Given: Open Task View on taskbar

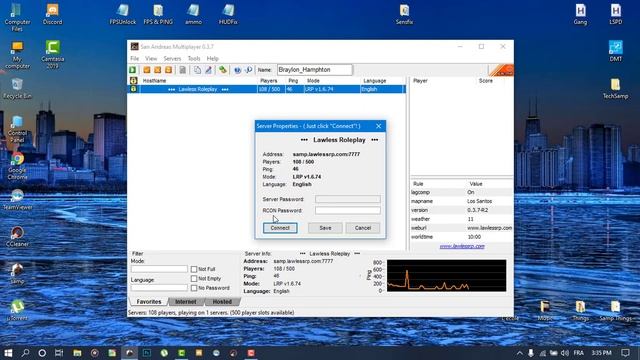Looking at the screenshot, I should click(x=59, y=353).
